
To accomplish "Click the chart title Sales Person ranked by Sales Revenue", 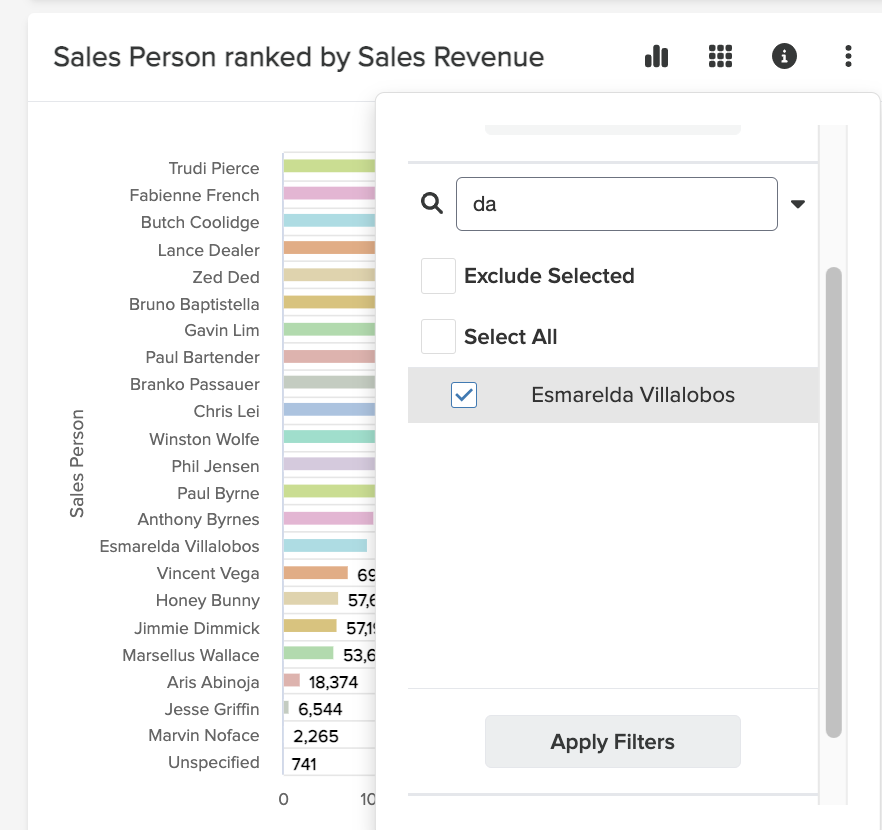I will (298, 57).
